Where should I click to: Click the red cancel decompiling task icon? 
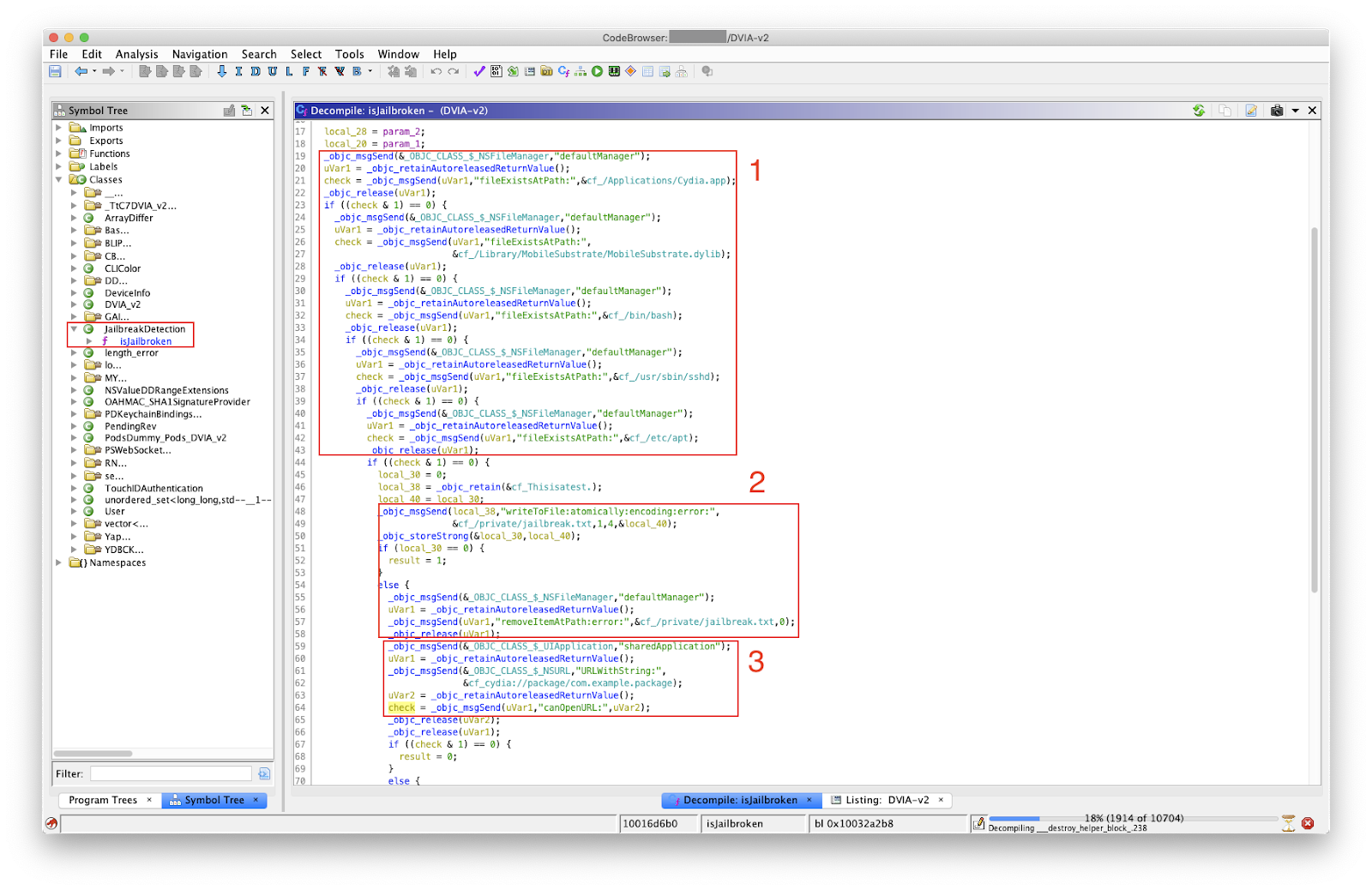tap(1308, 823)
